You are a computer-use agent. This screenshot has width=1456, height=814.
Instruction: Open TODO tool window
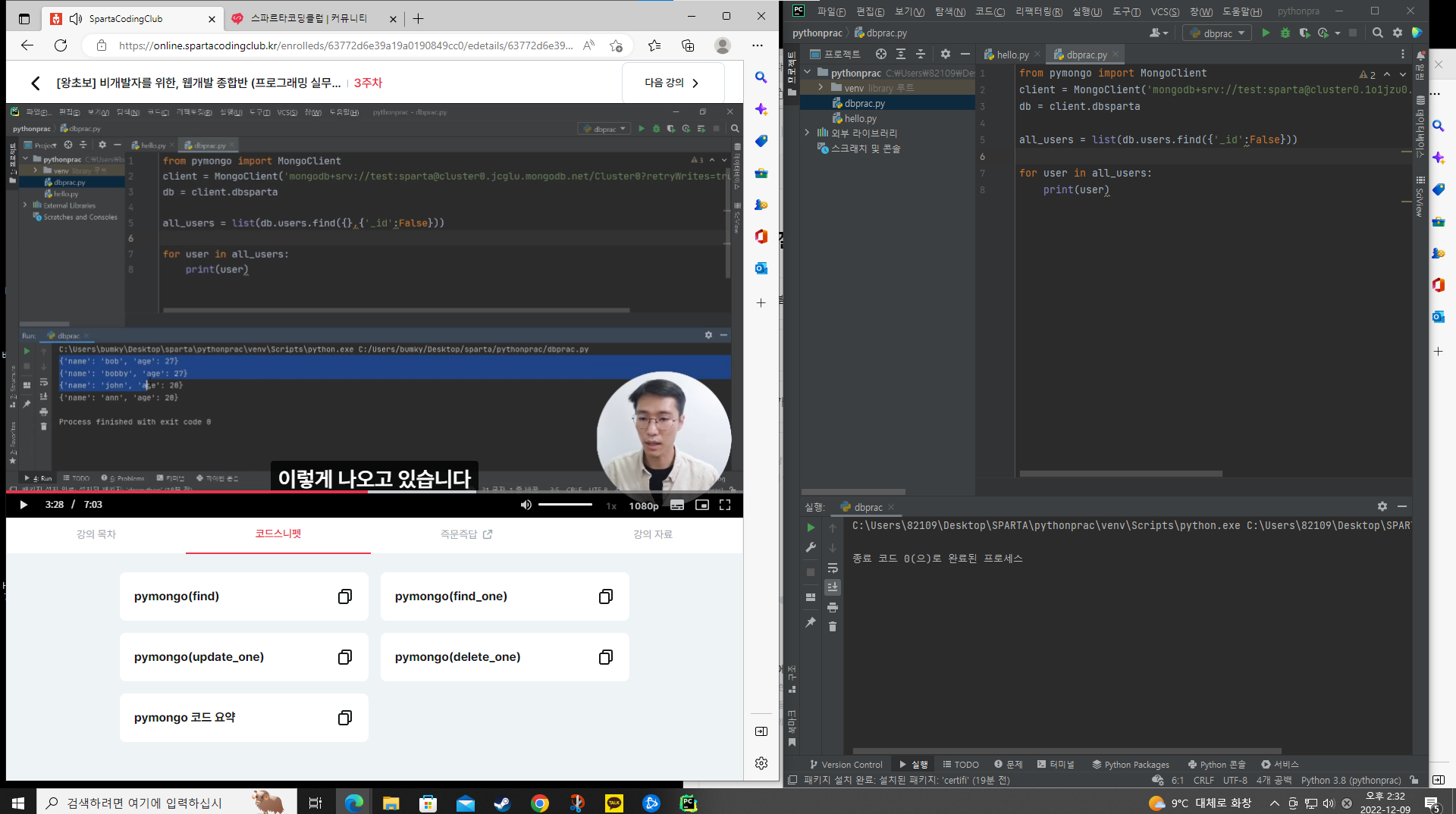961,764
